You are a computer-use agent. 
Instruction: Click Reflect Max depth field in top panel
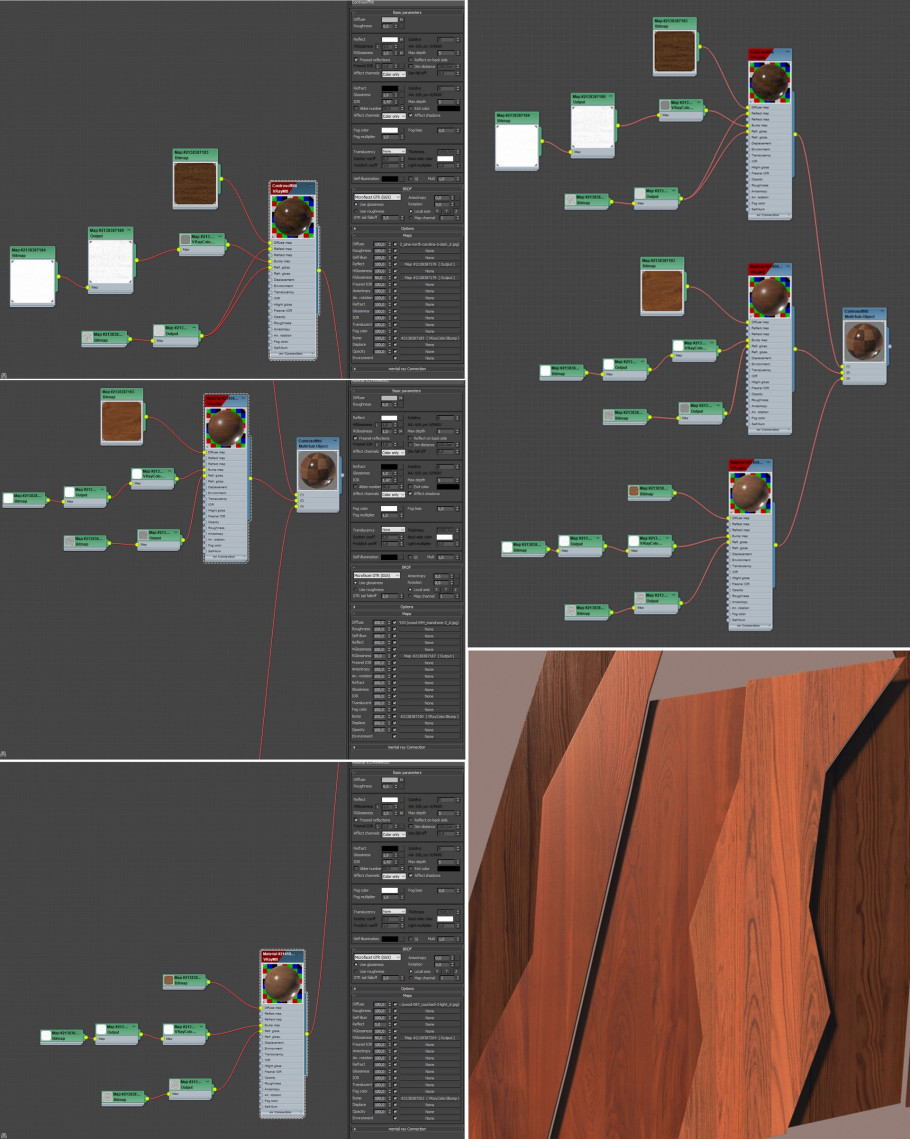click(x=447, y=52)
